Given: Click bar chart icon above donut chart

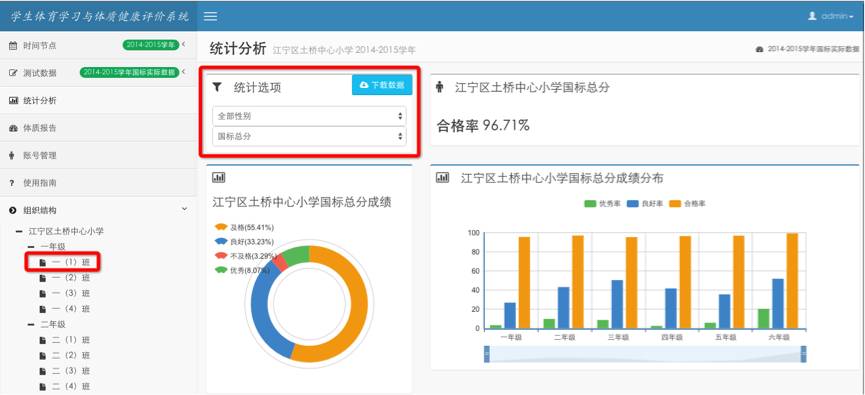Looking at the screenshot, I should (218, 178).
